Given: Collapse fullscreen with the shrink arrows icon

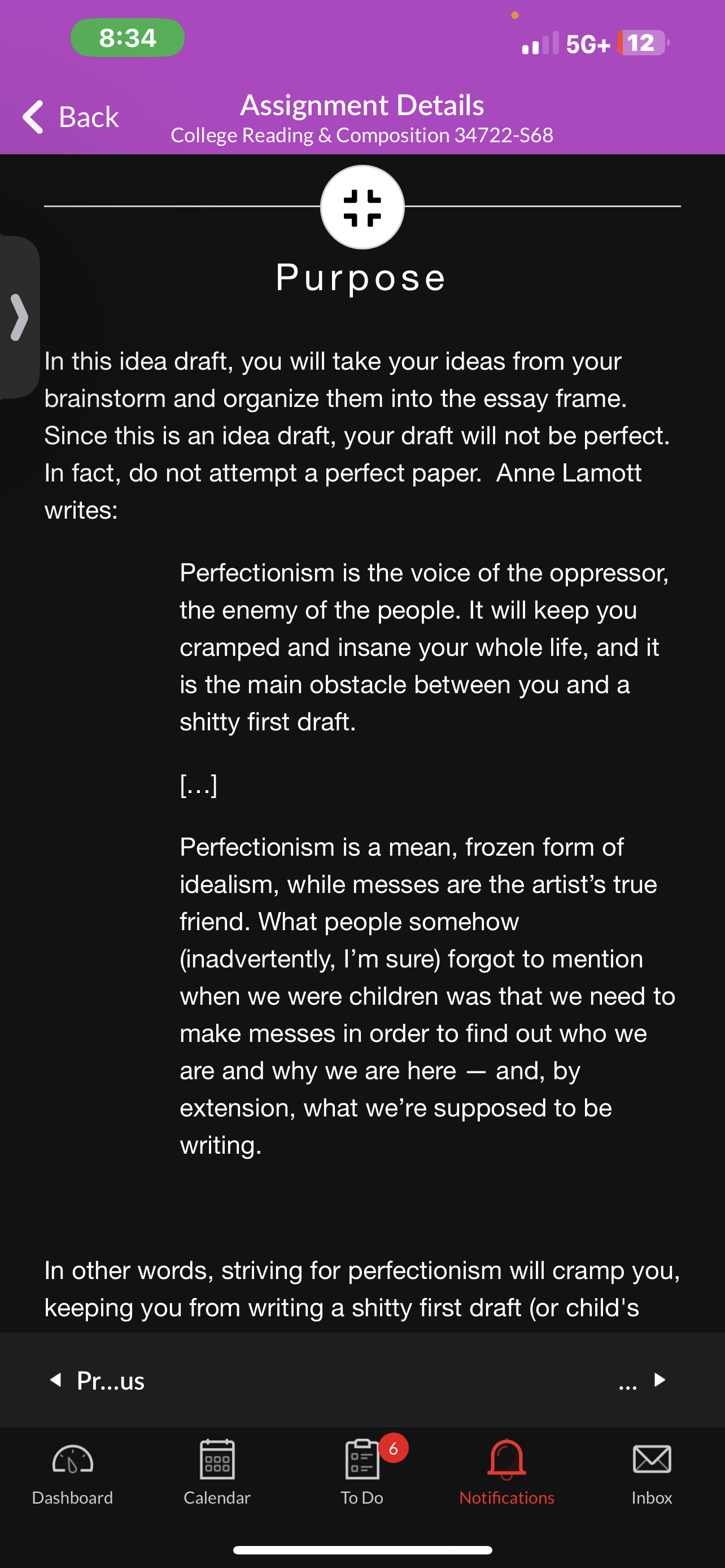Looking at the screenshot, I should pos(362,208).
